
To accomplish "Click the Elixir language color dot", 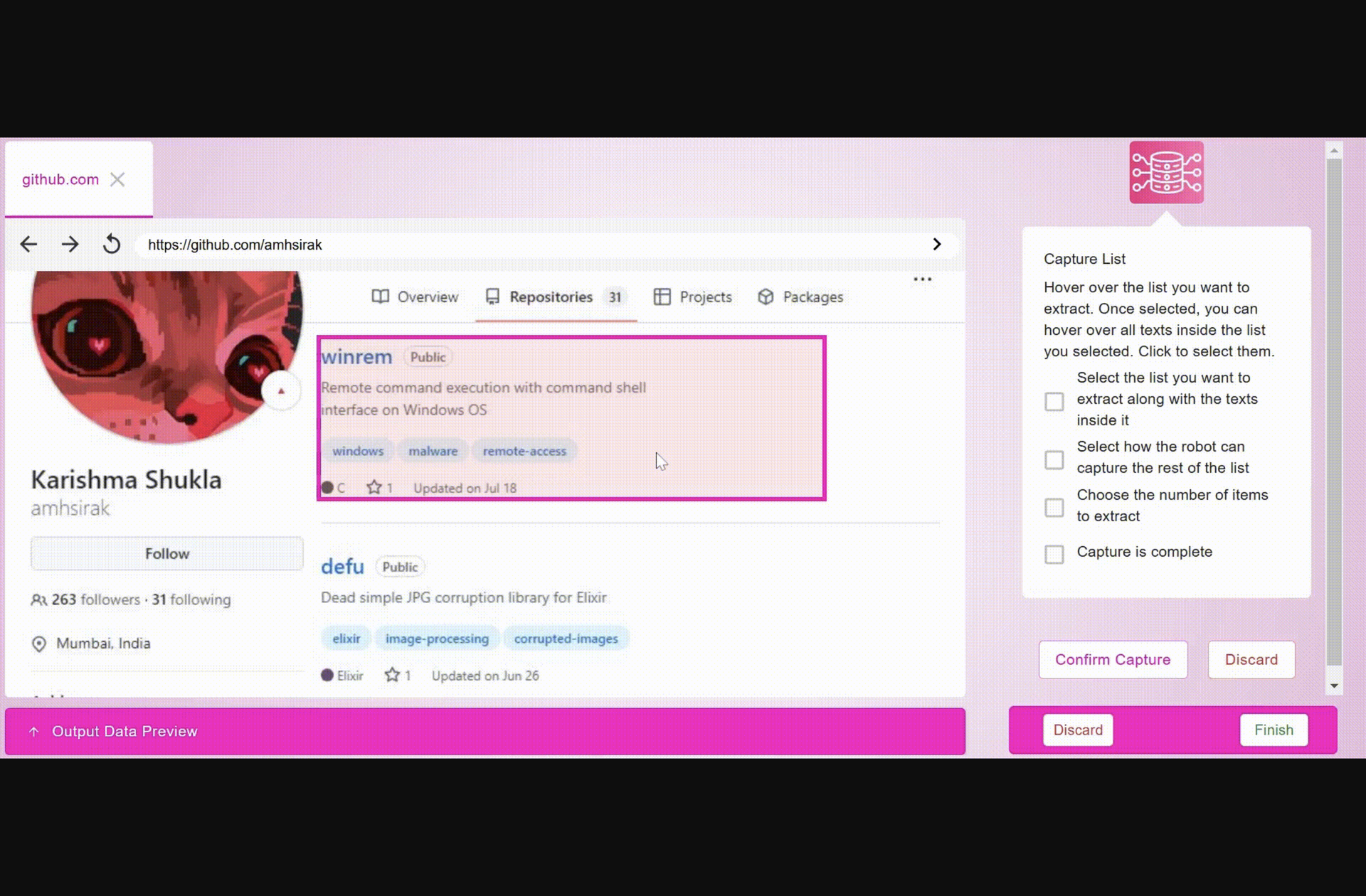I will 327,675.
